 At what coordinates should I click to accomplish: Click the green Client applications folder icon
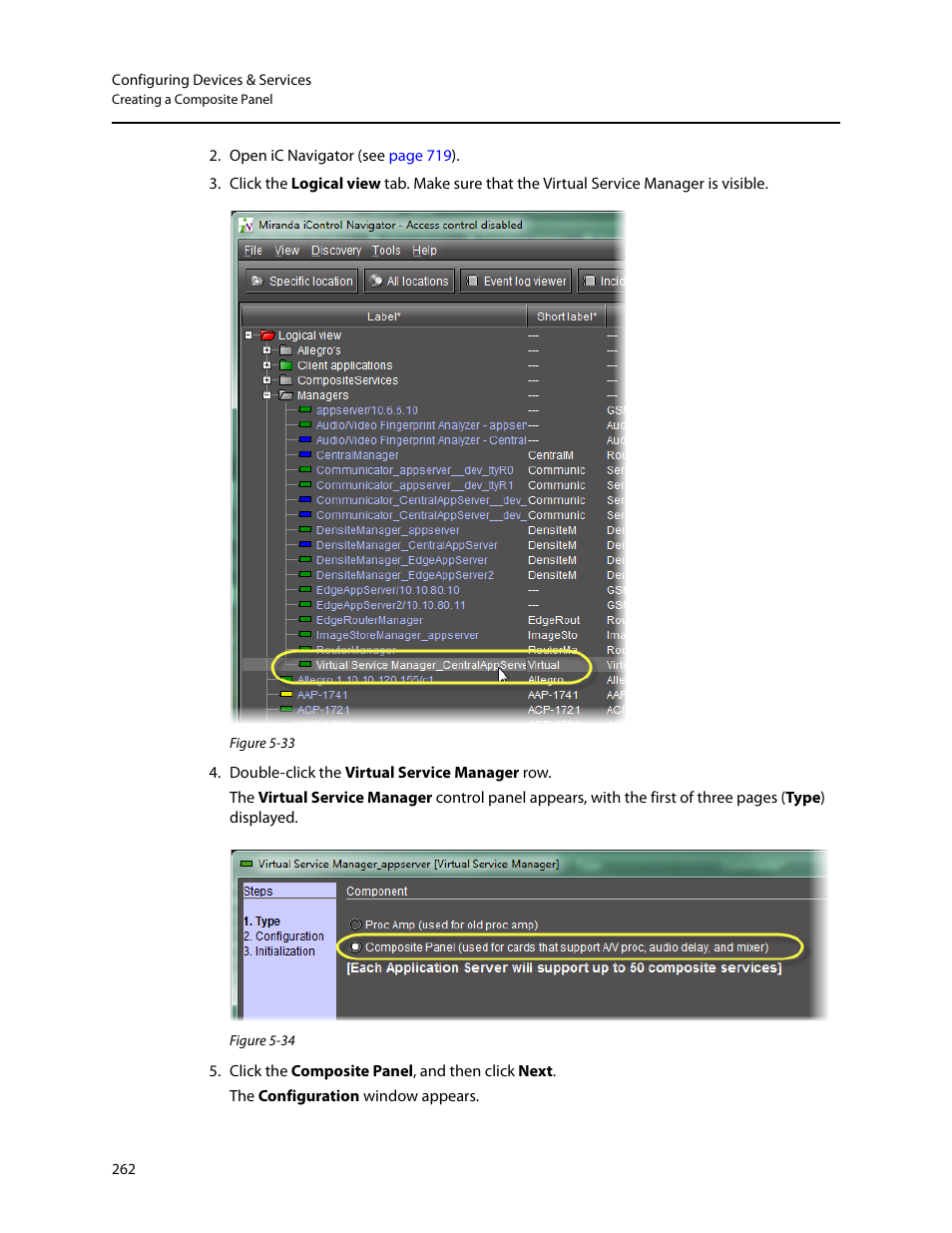pos(286,365)
